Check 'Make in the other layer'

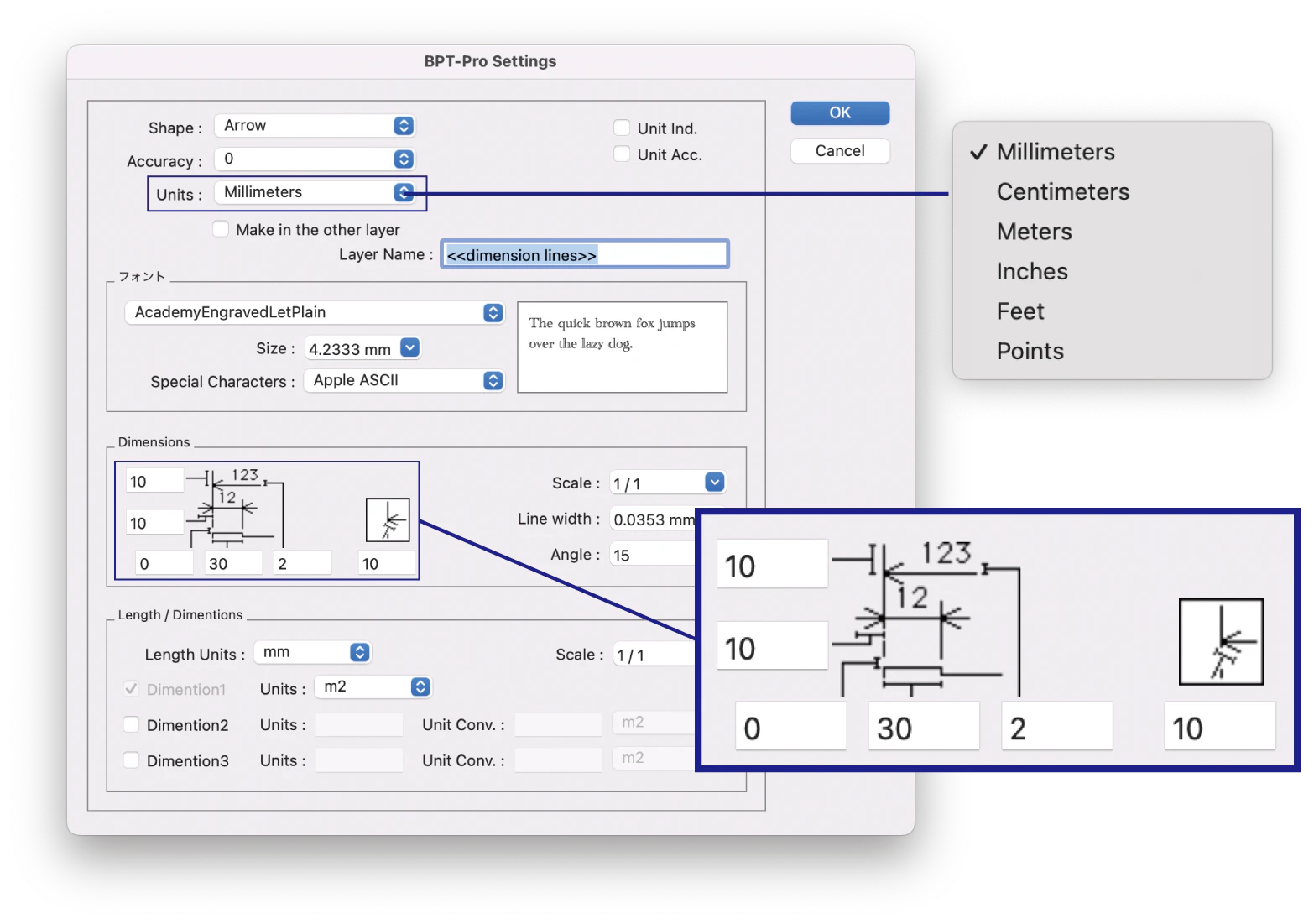pyautogui.click(x=221, y=228)
